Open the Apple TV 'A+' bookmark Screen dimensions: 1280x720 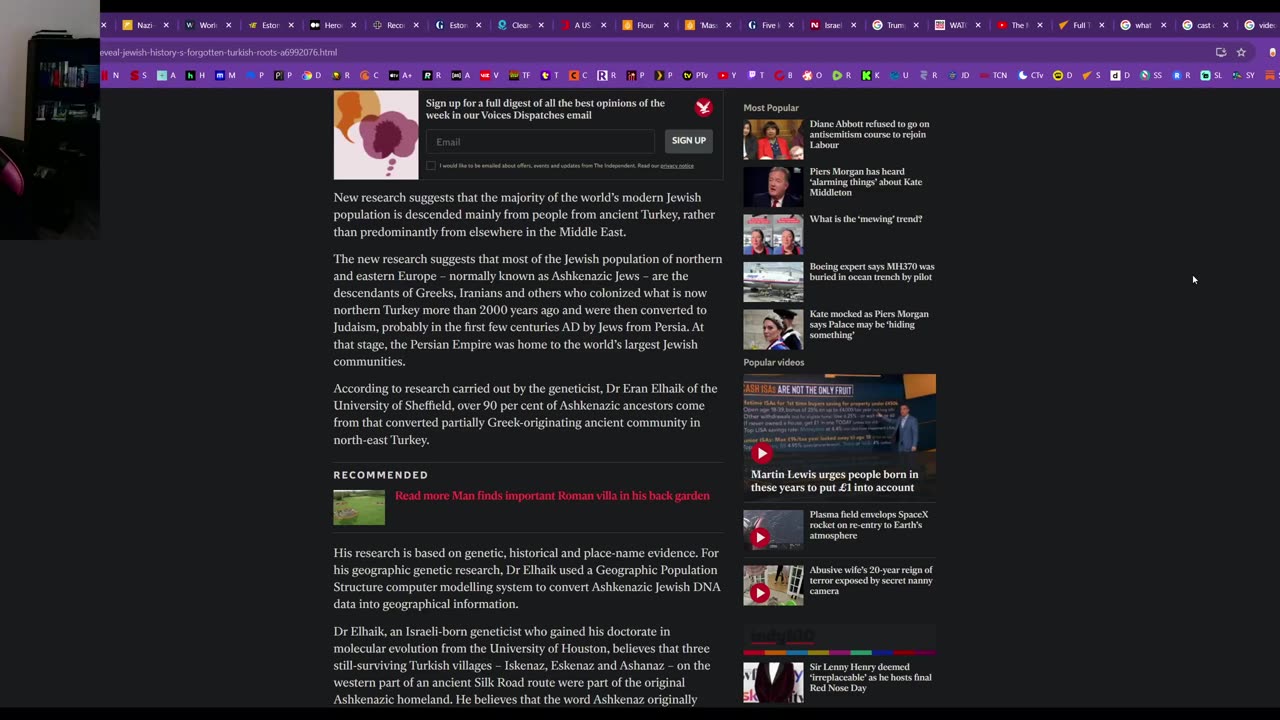click(400, 75)
